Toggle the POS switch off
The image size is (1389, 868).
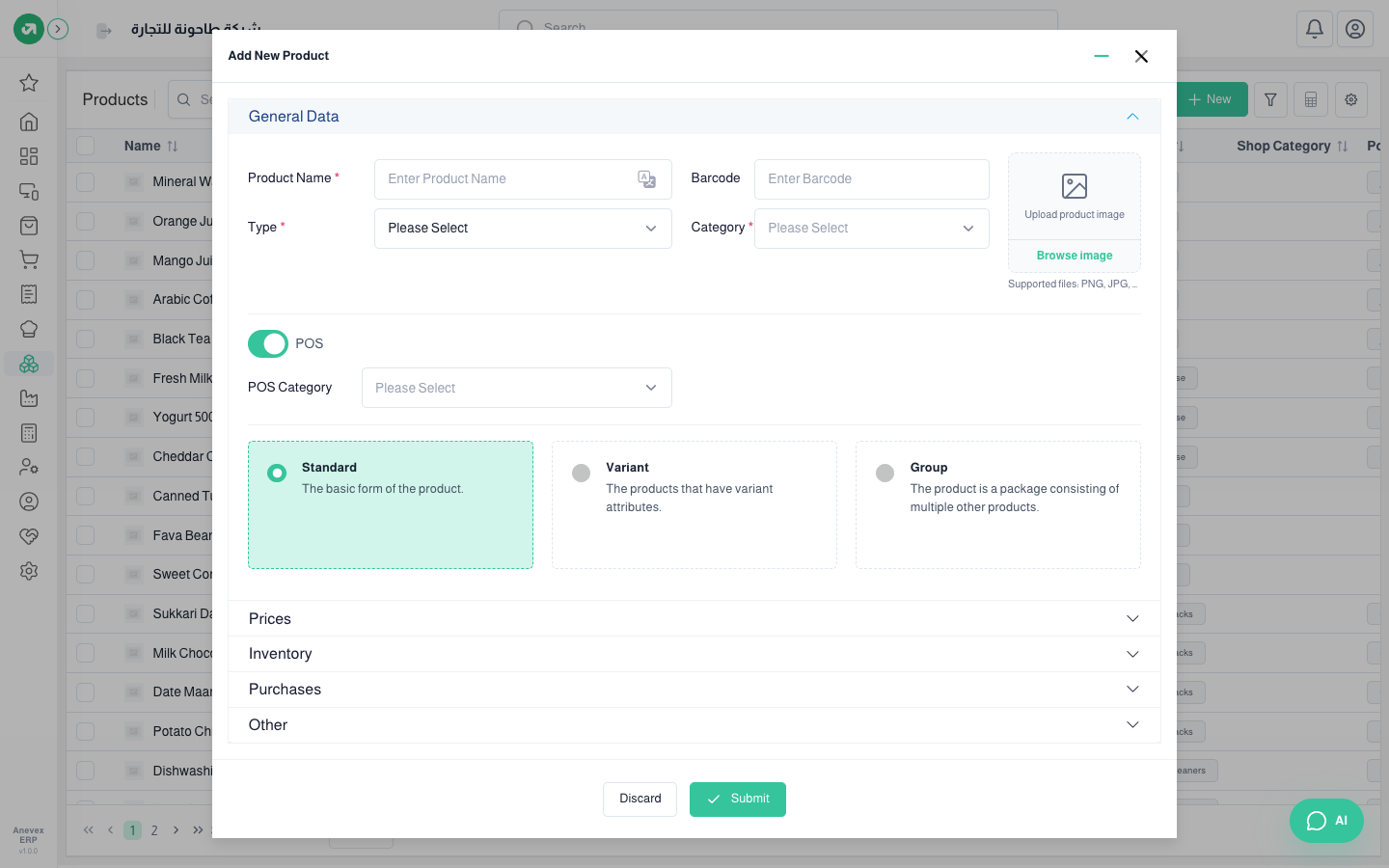pyautogui.click(x=268, y=343)
